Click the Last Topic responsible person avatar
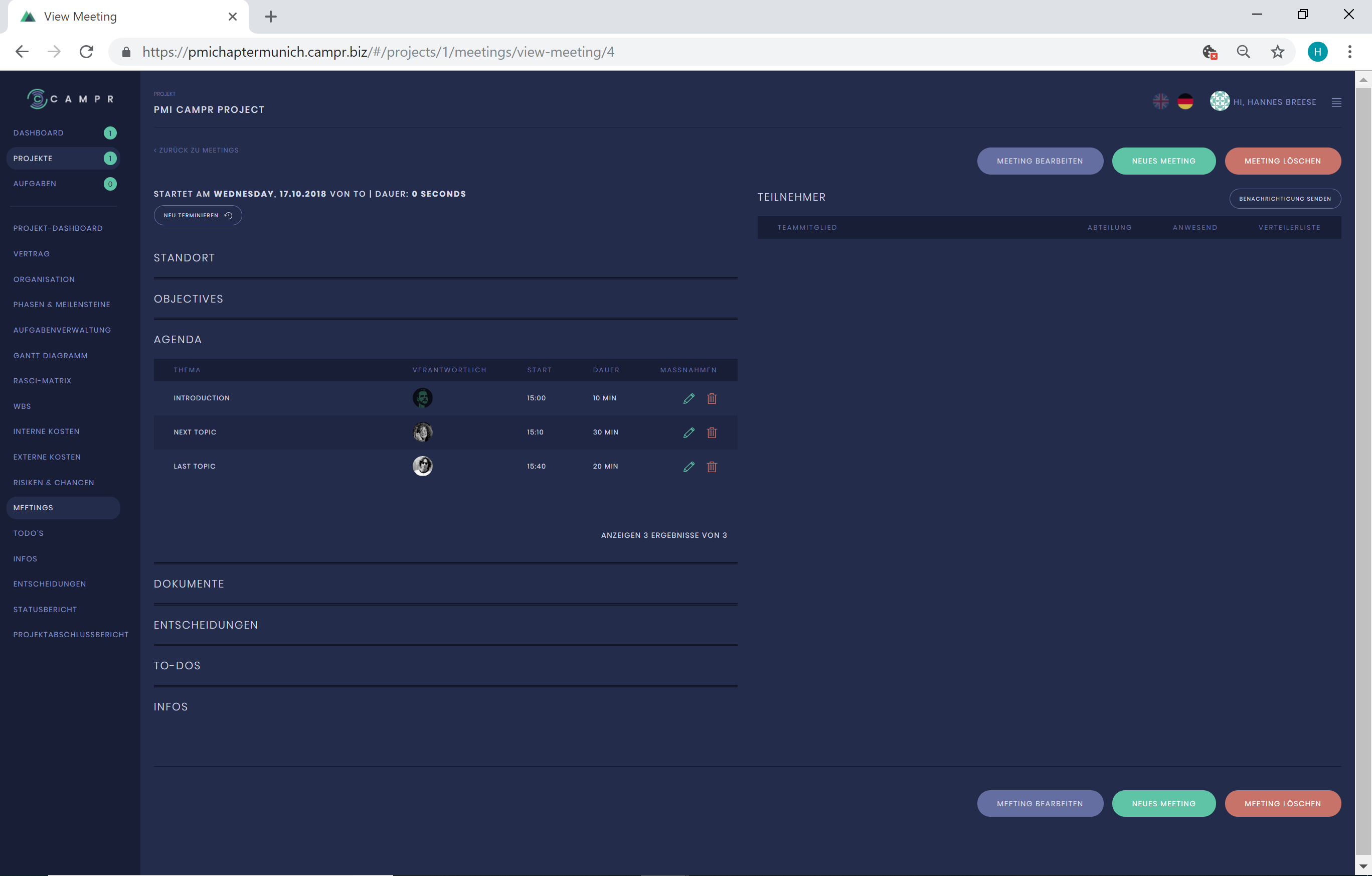Viewport: 1372px width, 876px height. pyautogui.click(x=422, y=466)
